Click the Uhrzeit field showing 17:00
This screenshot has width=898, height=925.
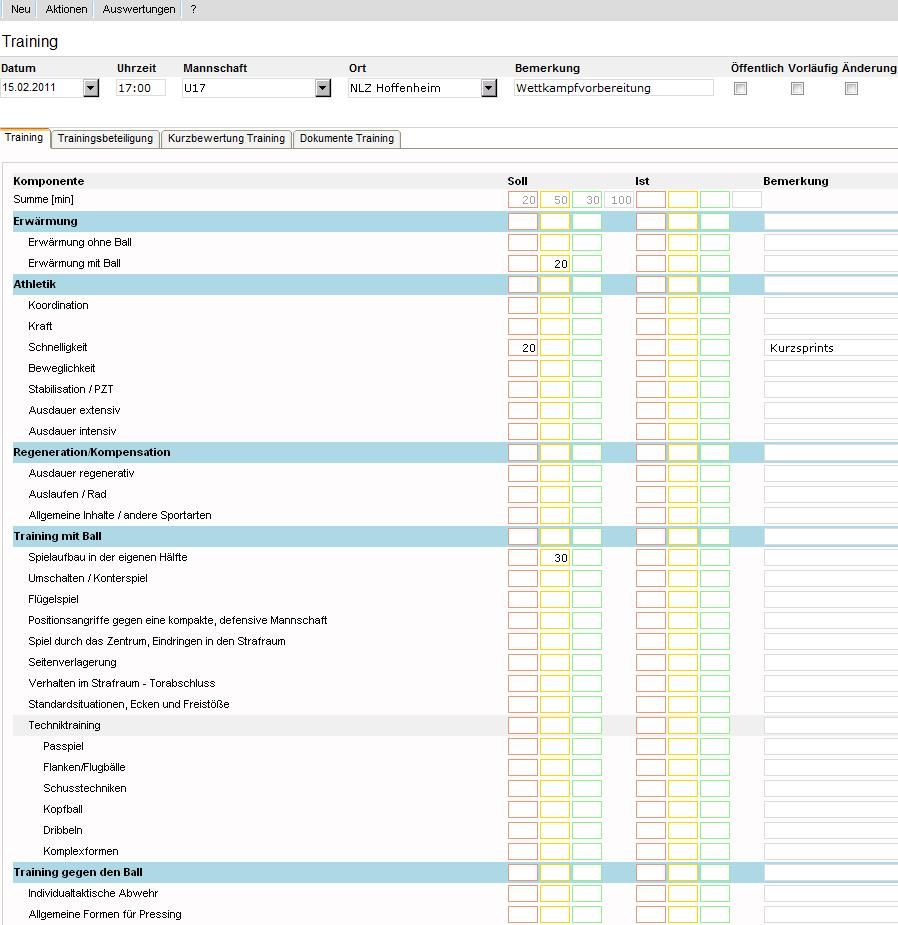pos(140,88)
